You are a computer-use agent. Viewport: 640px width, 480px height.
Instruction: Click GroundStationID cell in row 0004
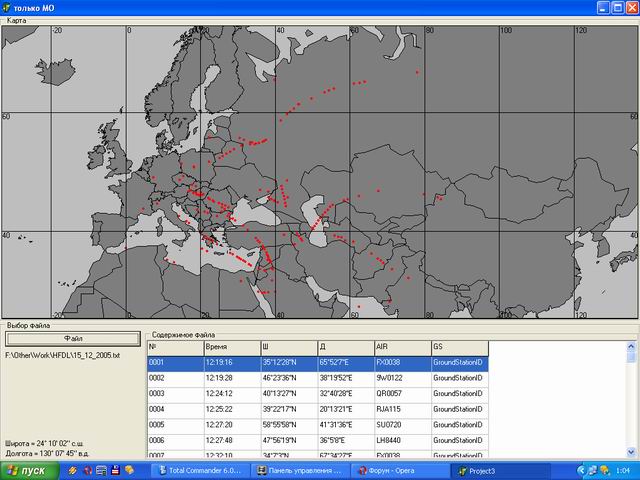tap(460, 409)
